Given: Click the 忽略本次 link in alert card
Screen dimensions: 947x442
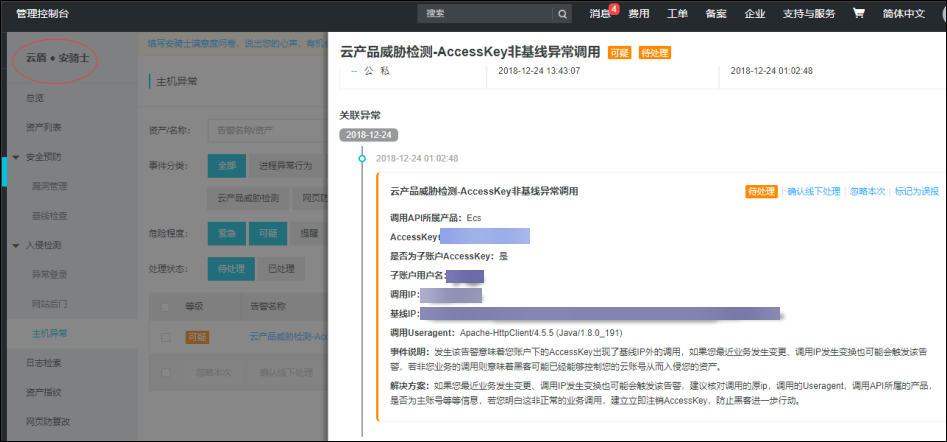Looking at the screenshot, I should pyautogui.click(x=867, y=191).
